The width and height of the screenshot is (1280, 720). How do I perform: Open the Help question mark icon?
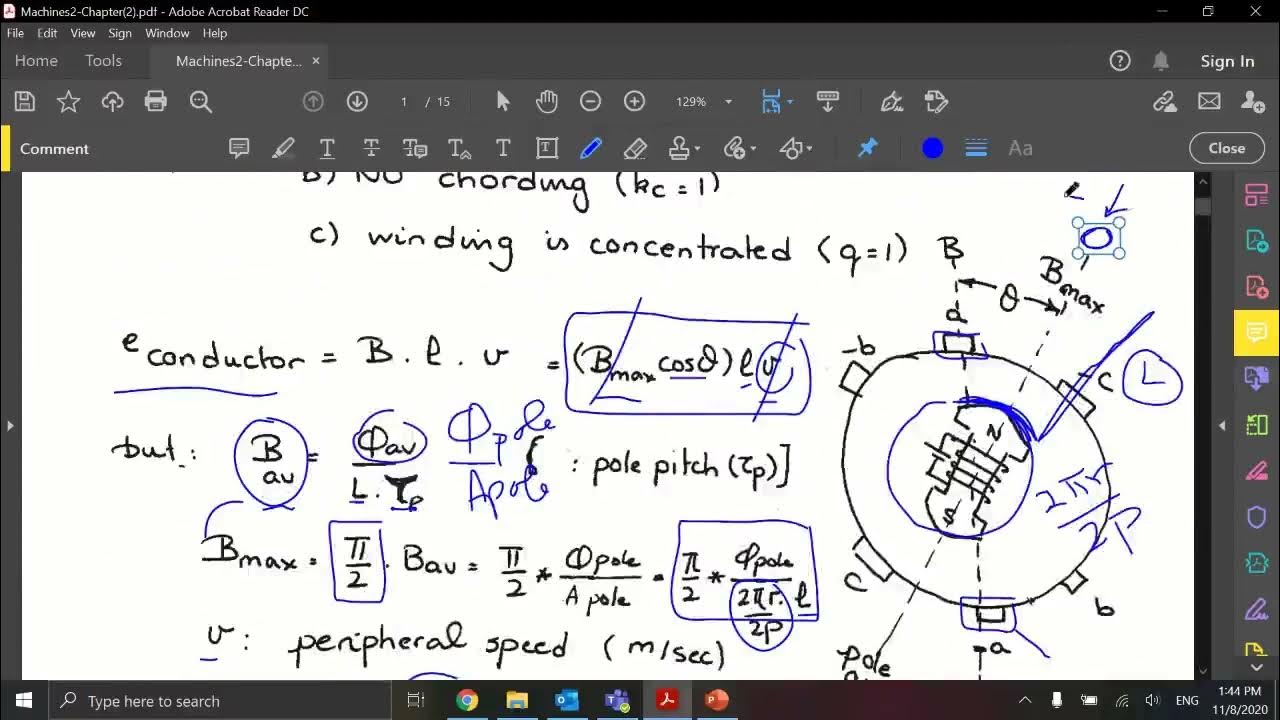pos(1120,61)
